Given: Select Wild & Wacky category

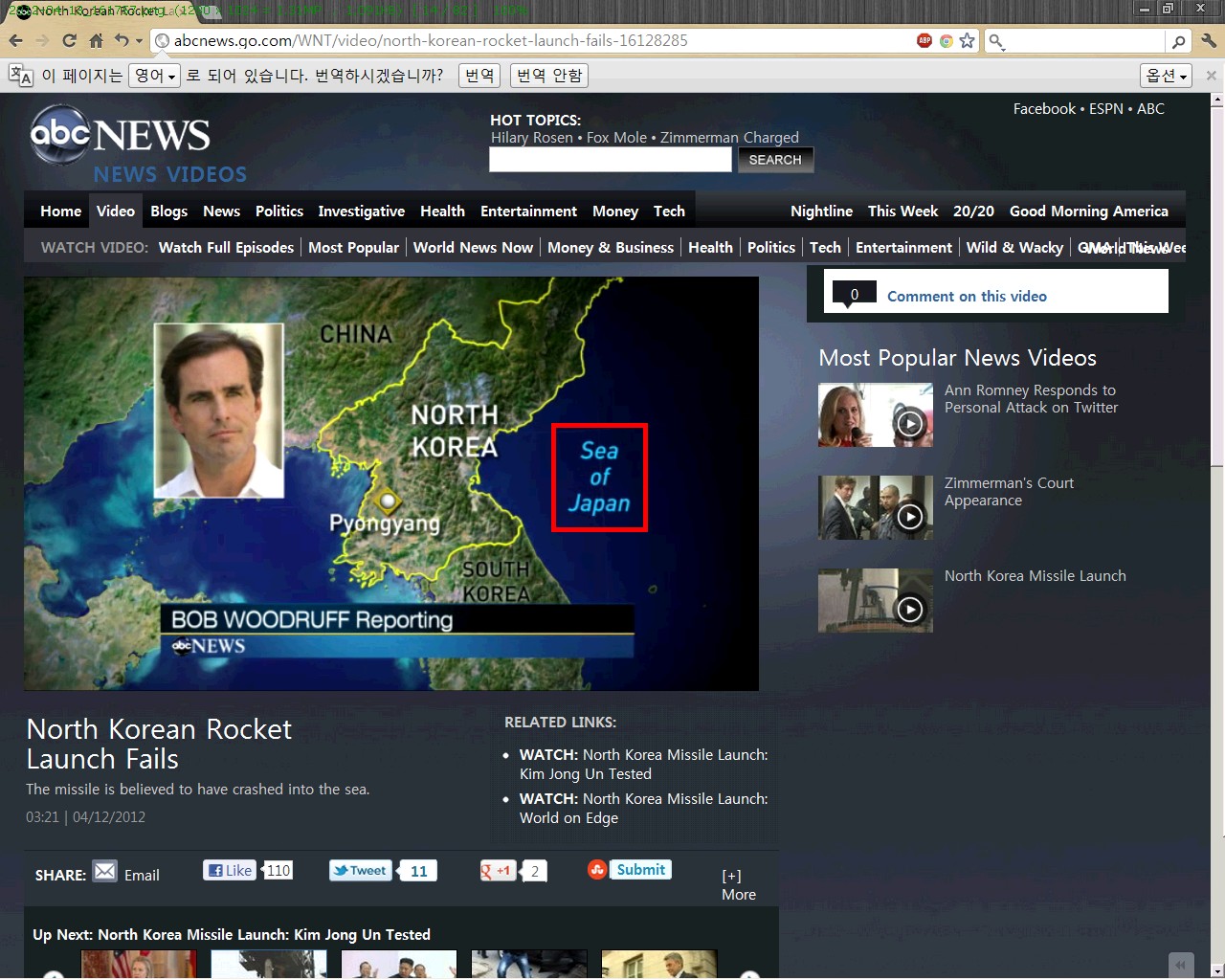Looking at the screenshot, I should pyautogui.click(x=1014, y=248).
